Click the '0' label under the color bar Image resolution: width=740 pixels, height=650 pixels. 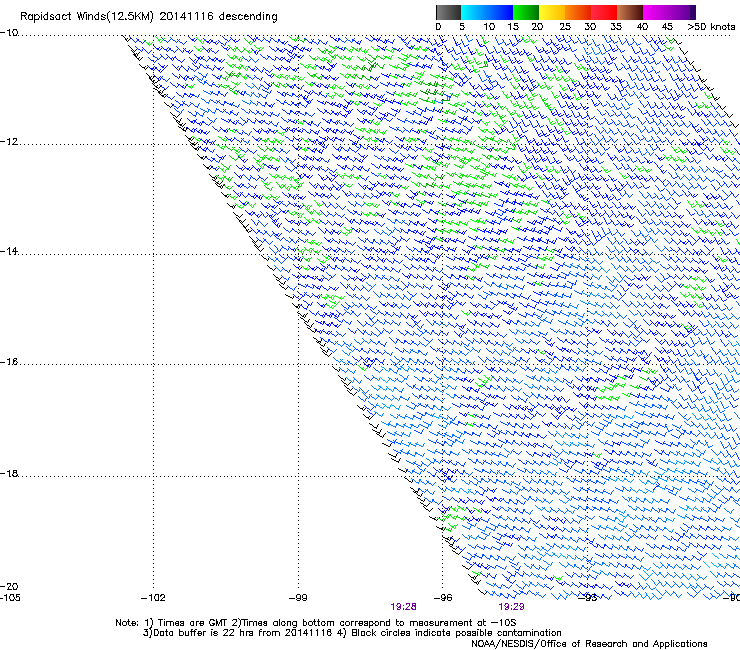point(438,27)
